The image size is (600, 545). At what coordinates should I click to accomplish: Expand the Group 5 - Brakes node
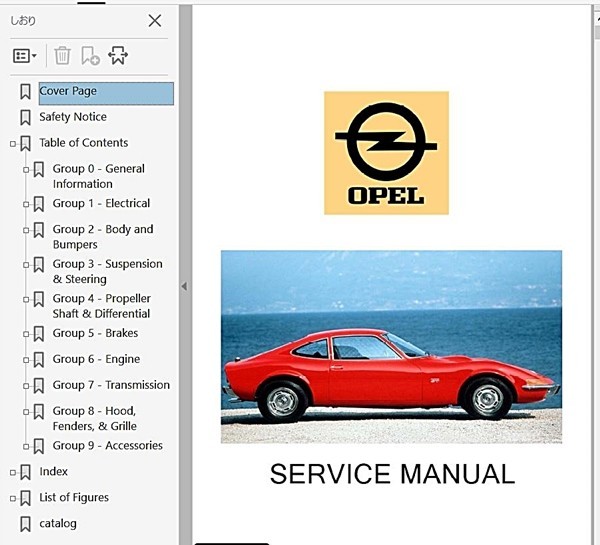click(26, 334)
